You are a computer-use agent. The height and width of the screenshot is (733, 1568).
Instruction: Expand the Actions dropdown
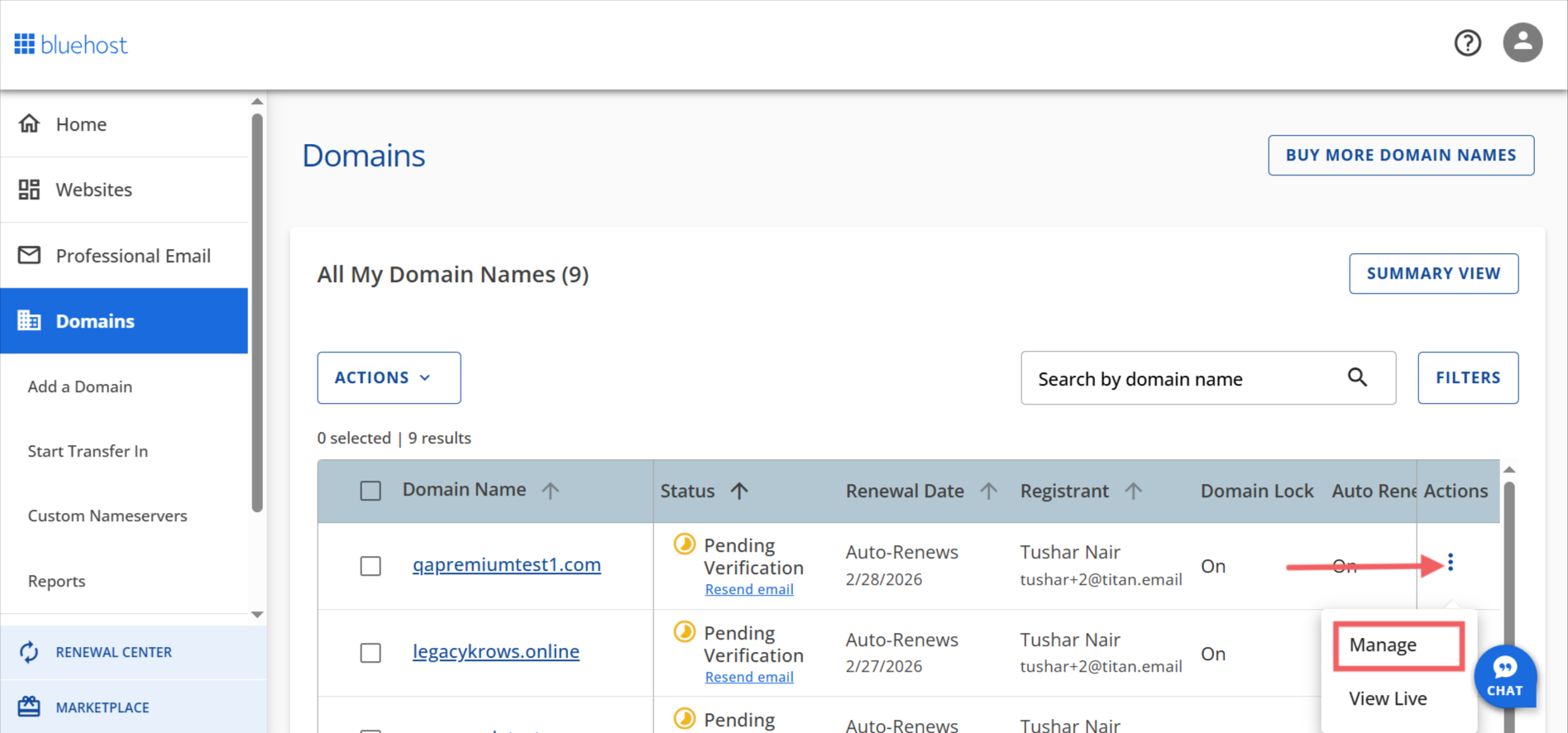(389, 378)
